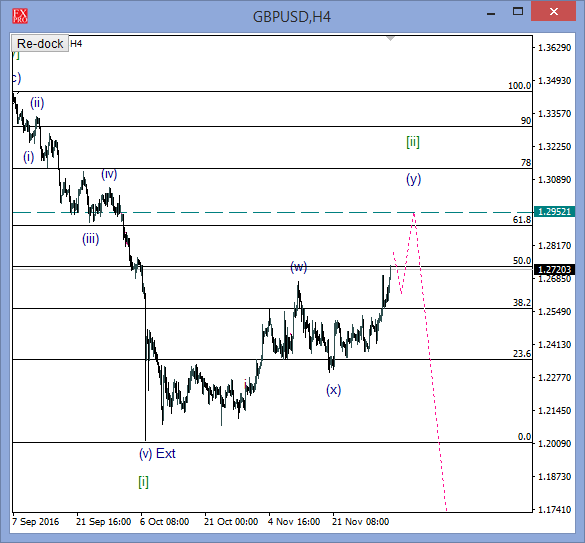The image size is (585, 543).
Task: Click the 90 Fibonacci level label
Action: click(526, 121)
